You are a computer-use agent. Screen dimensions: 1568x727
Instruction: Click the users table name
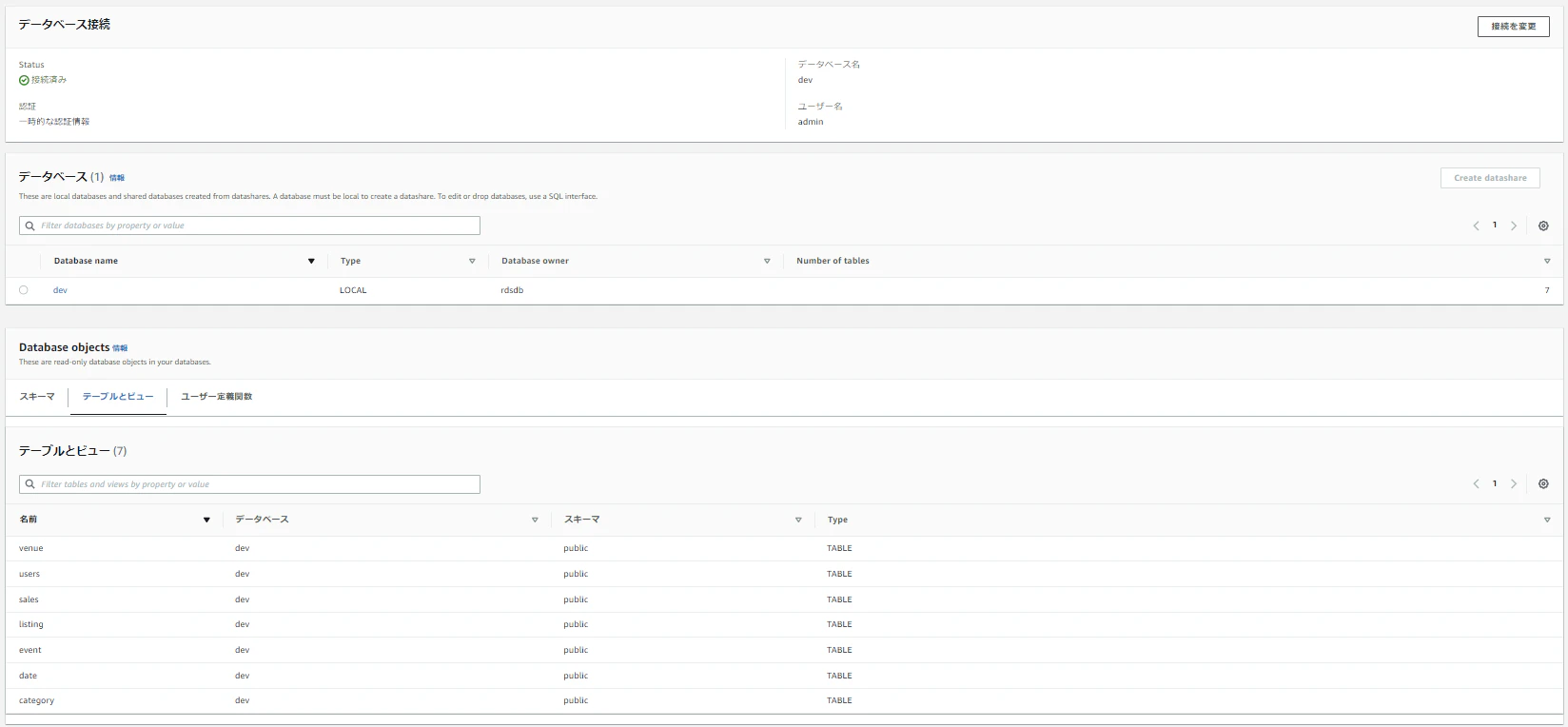tap(29, 574)
